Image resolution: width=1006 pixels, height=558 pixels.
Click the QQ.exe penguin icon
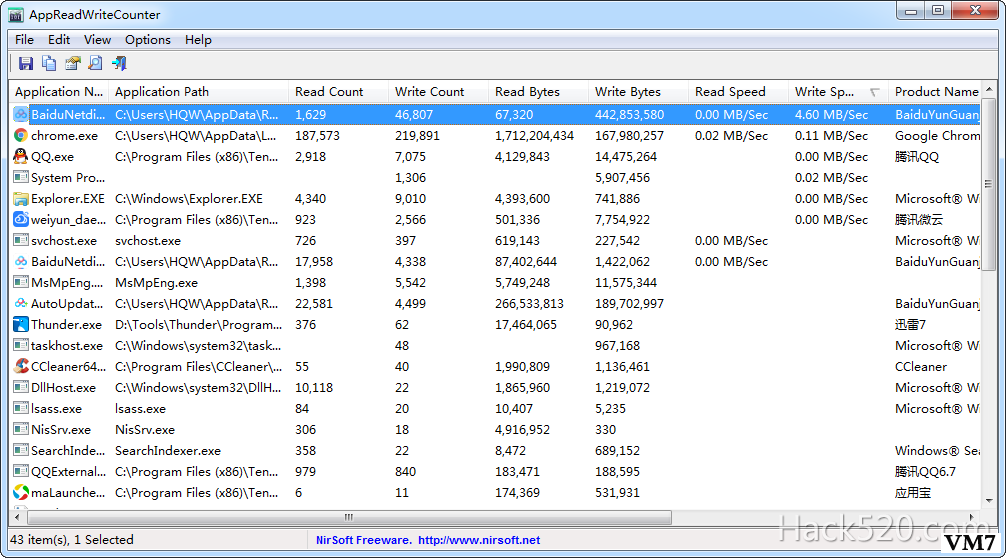point(21,156)
